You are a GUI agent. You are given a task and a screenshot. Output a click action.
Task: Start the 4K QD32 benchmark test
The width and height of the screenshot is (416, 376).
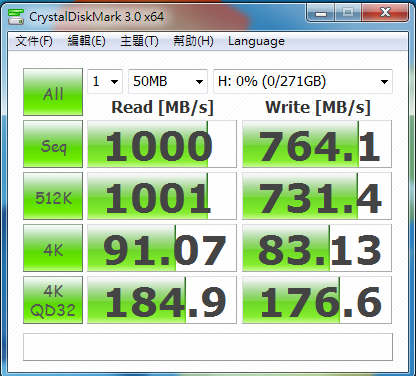[x=53, y=300]
